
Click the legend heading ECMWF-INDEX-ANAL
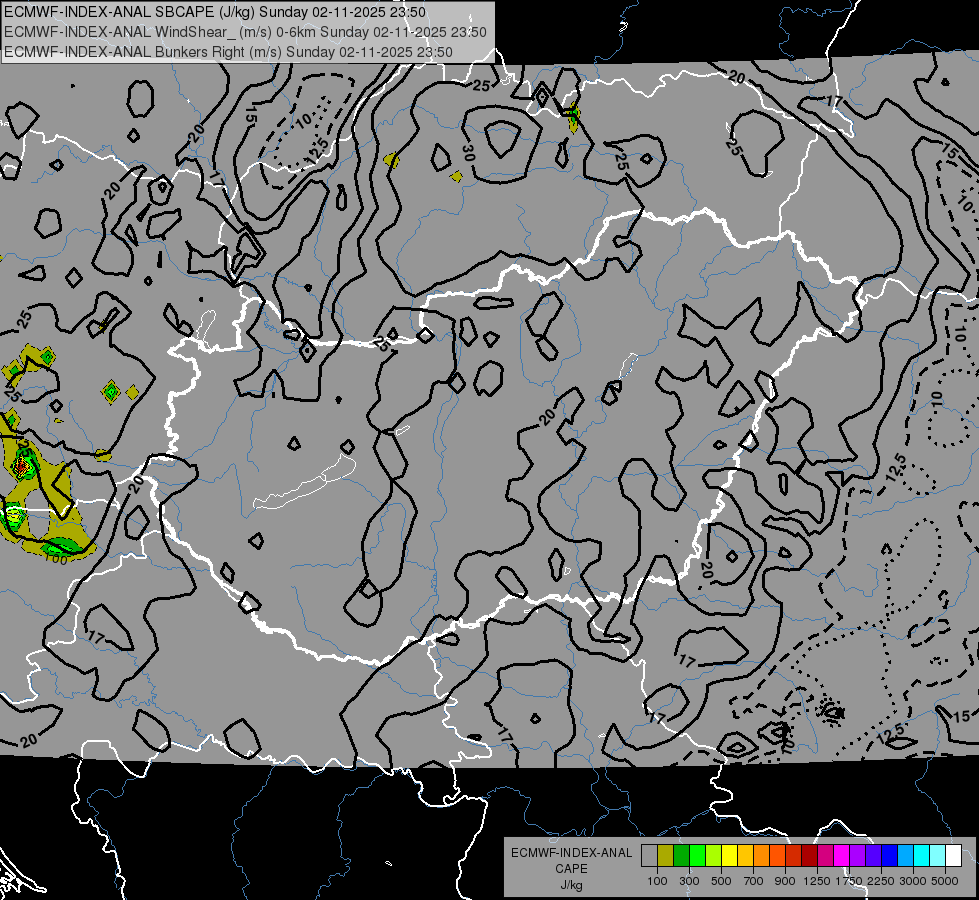tap(571, 853)
